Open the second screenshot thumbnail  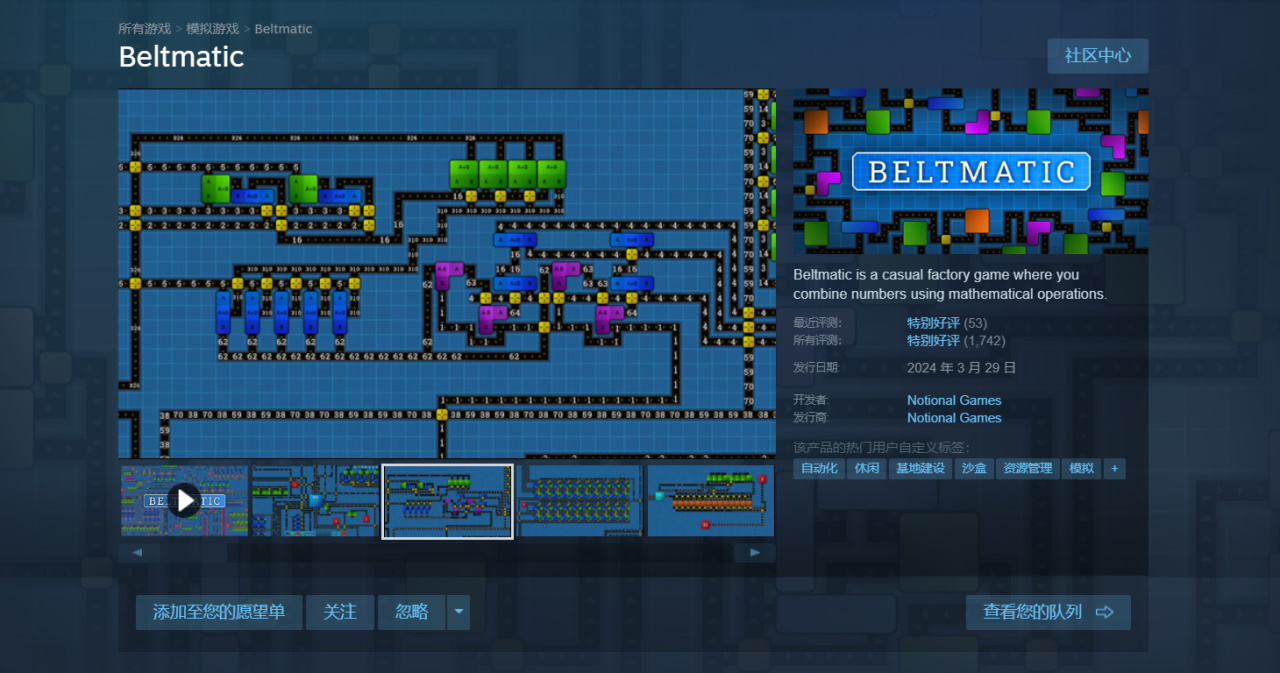click(315, 500)
